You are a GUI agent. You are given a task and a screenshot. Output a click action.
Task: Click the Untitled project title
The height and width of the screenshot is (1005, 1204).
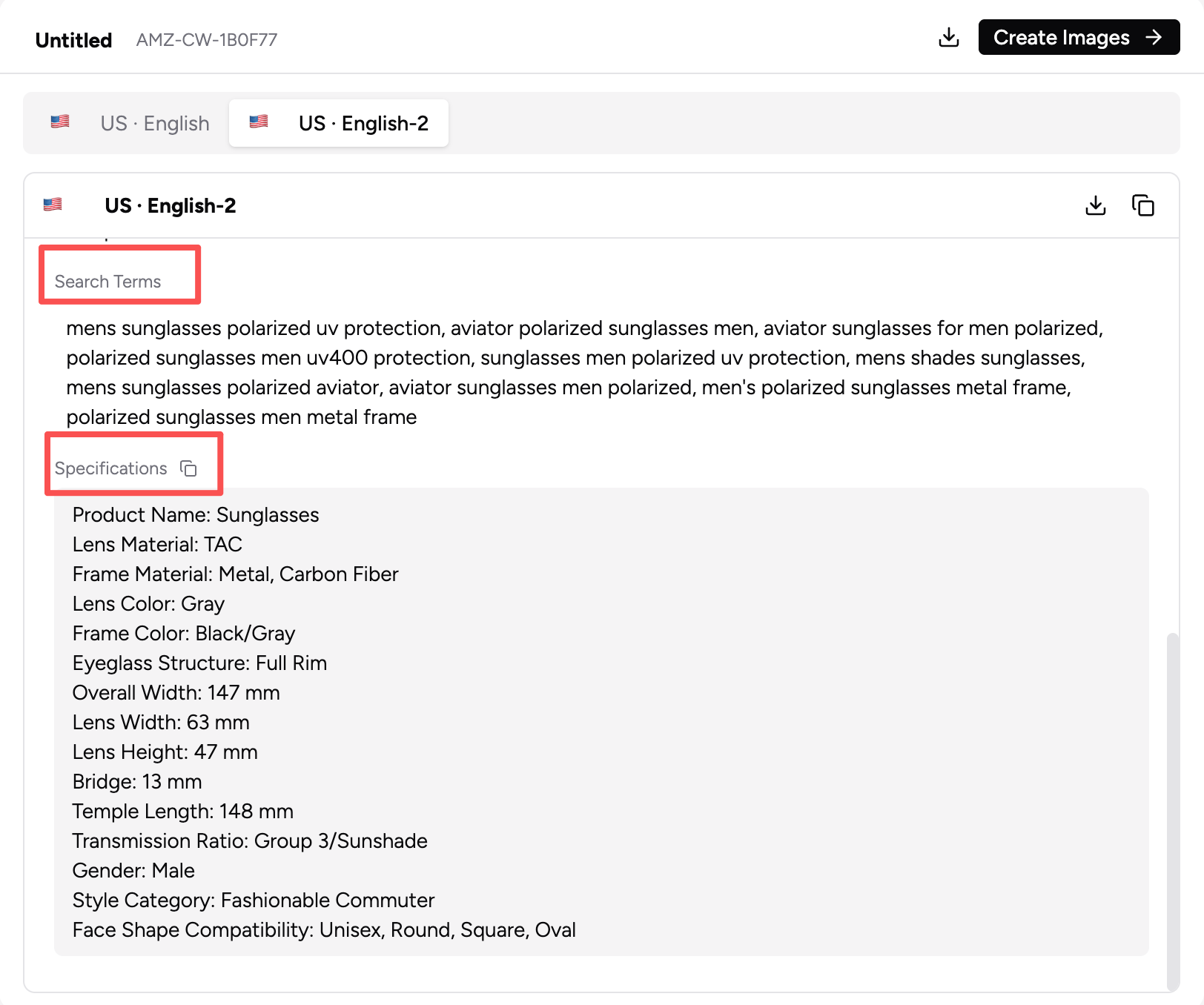[73, 40]
